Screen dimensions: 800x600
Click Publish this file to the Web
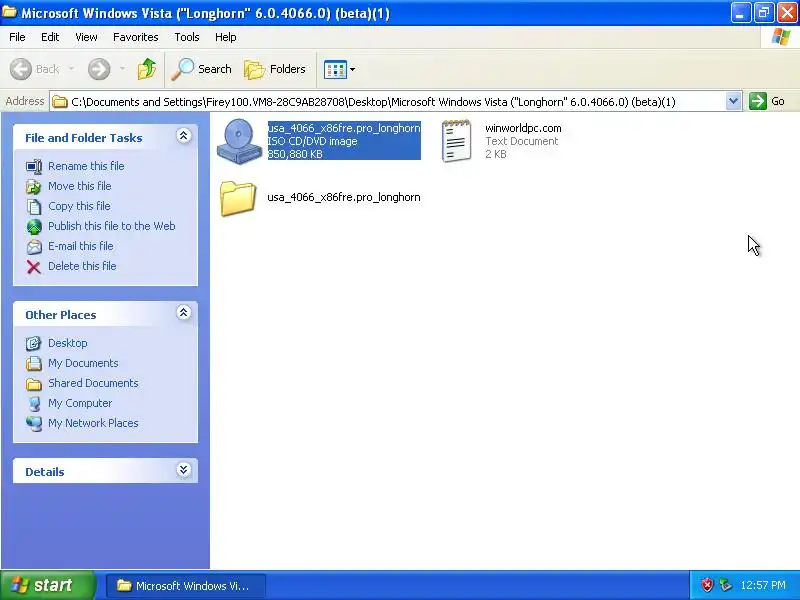[x=112, y=226]
